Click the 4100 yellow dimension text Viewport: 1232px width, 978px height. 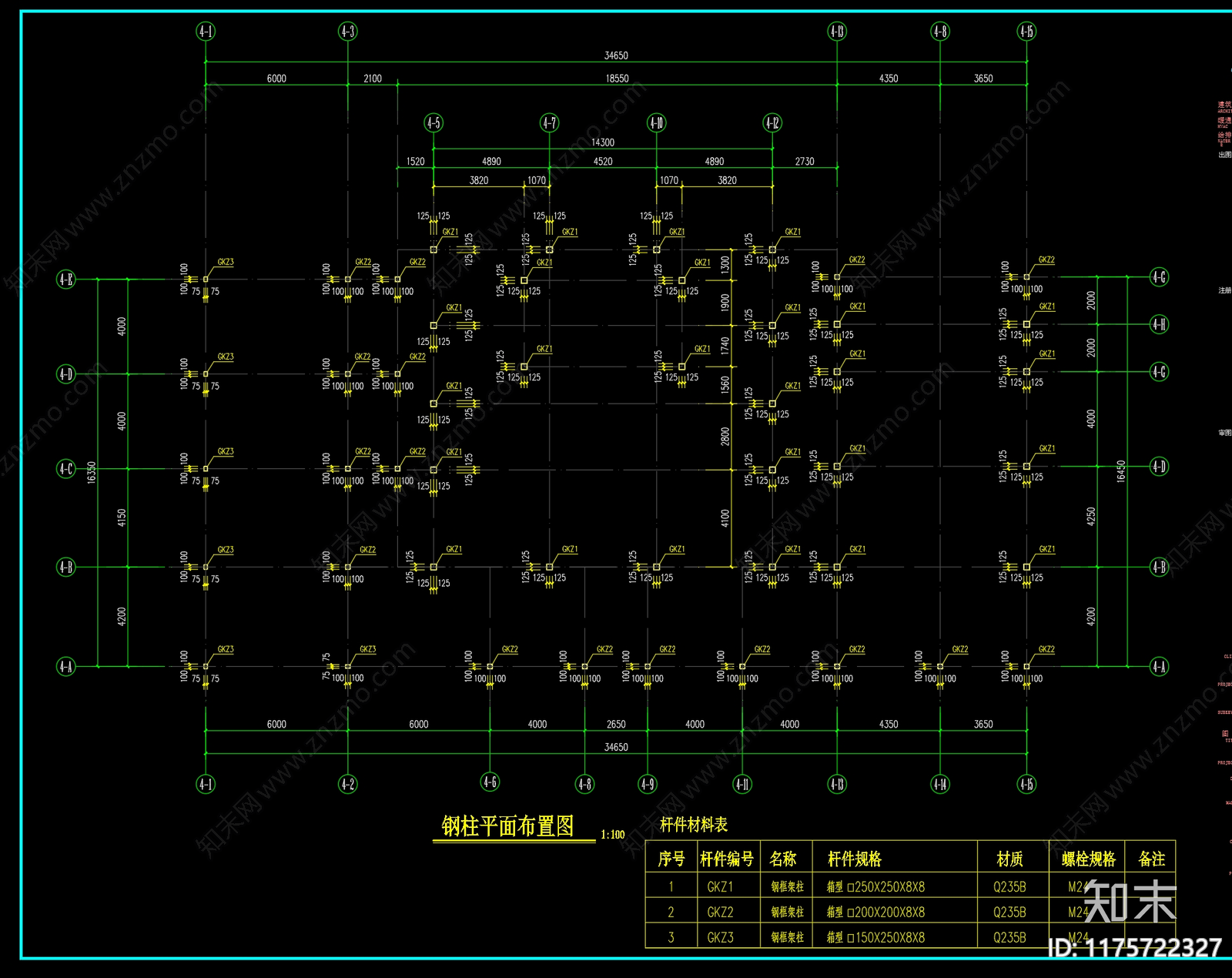point(725,518)
